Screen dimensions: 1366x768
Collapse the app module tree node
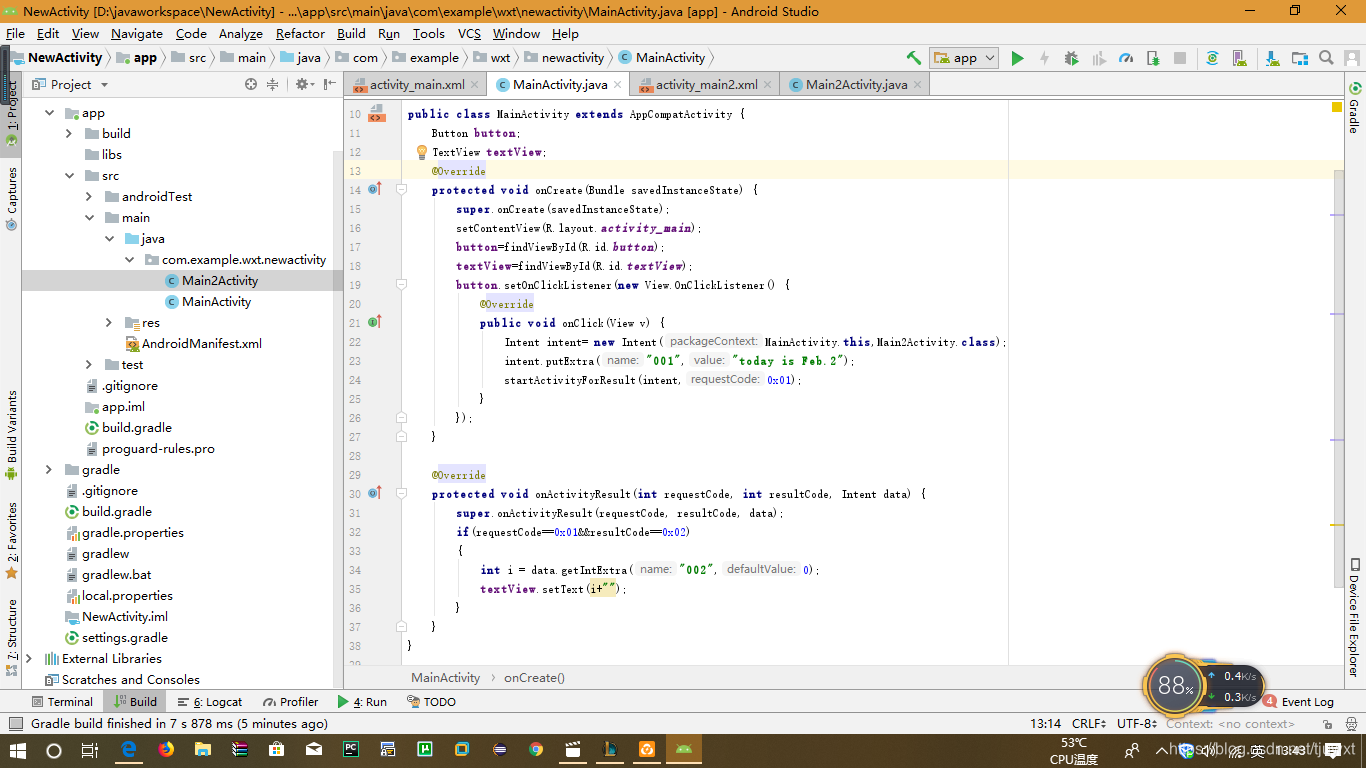pos(49,113)
